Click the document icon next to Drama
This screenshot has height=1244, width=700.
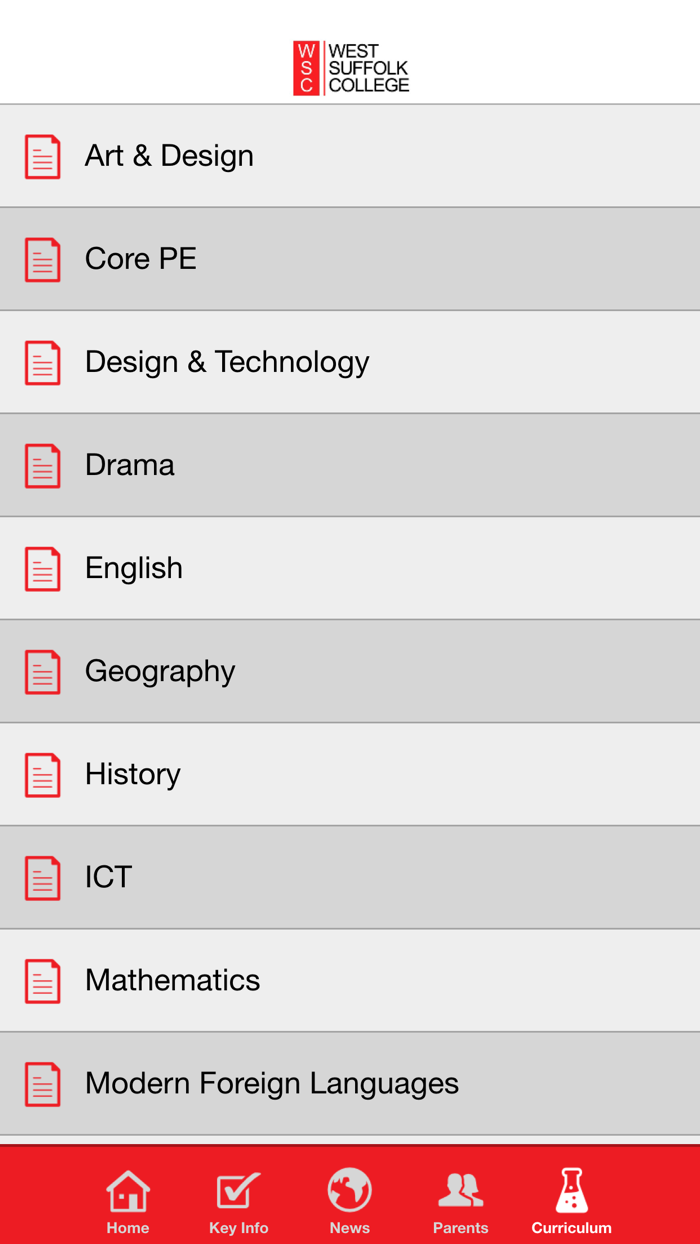tap(43, 466)
